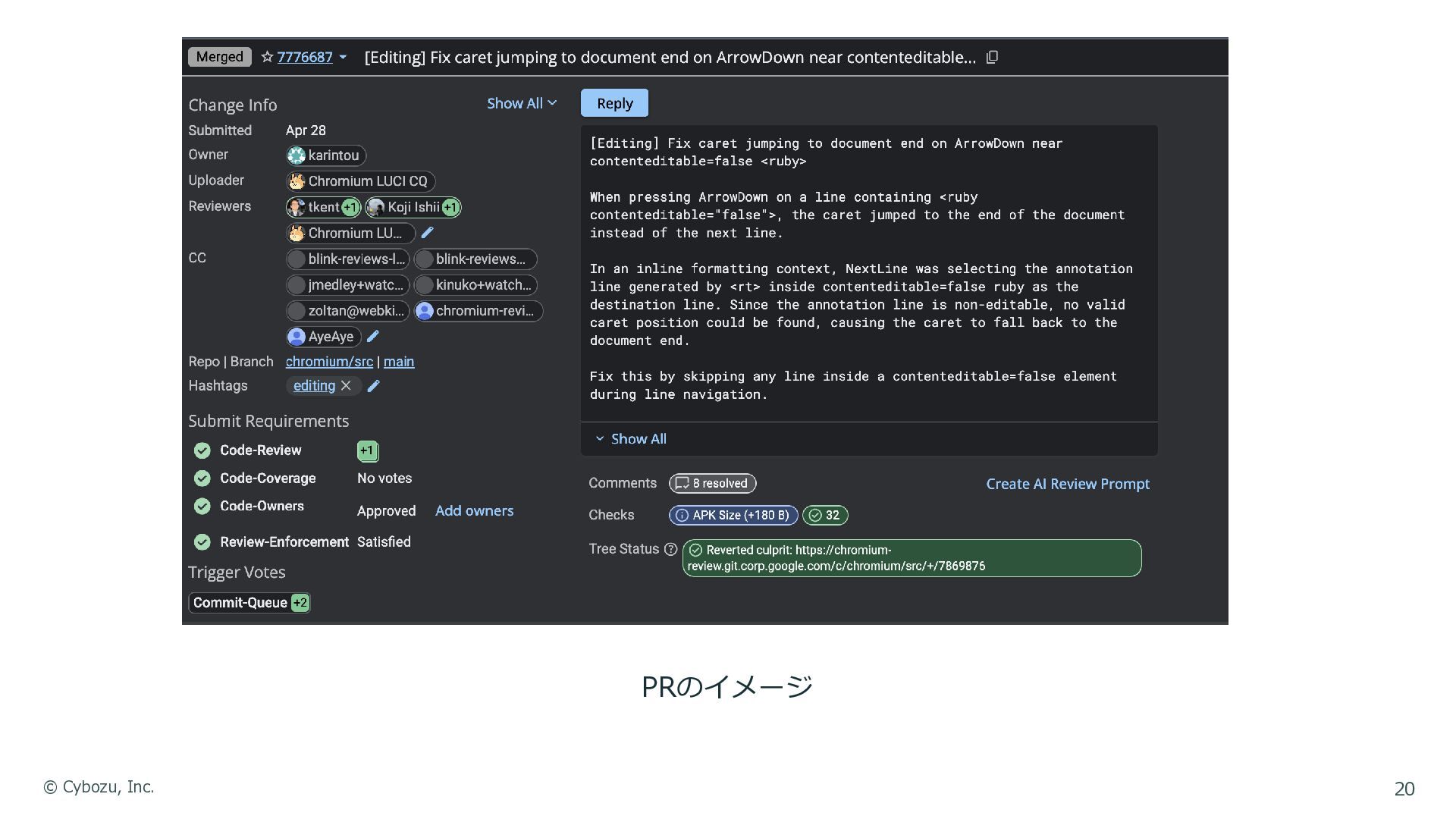Click the Code-Coverage green check icon
Viewport: 1456px width, 819px height.
pos(202,479)
